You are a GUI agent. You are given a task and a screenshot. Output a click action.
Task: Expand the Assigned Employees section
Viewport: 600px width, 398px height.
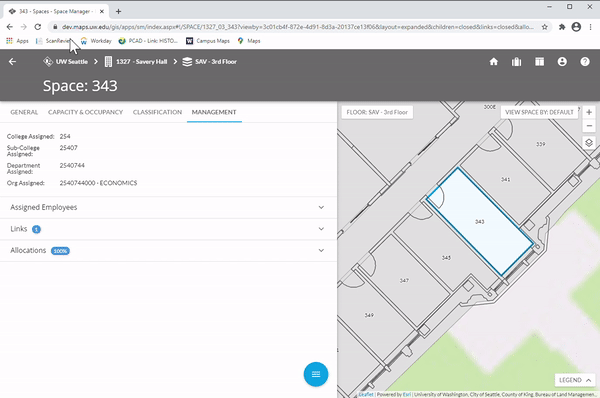[x=168, y=207]
